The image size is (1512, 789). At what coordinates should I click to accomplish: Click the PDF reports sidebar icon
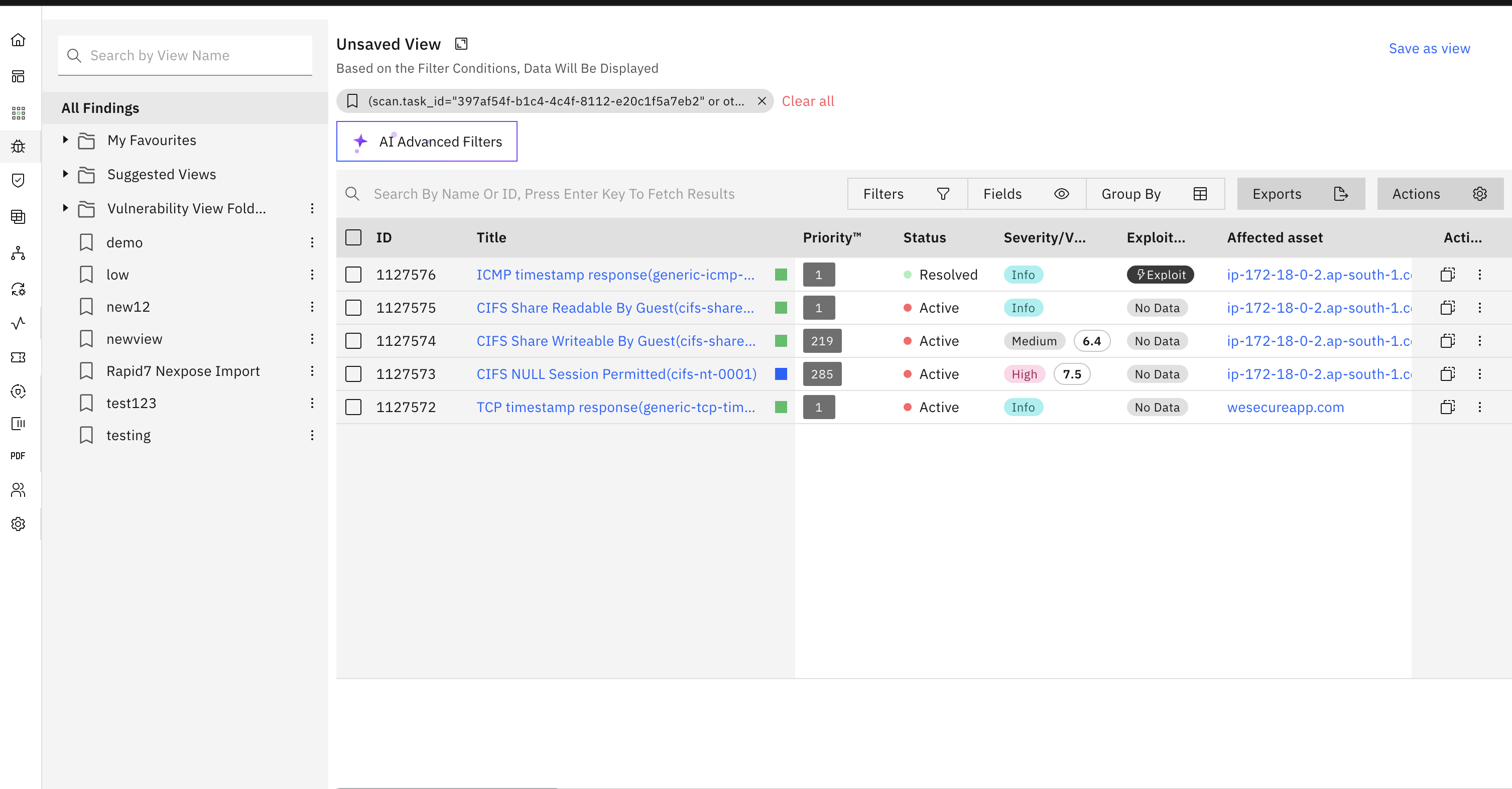click(x=18, y=456)
